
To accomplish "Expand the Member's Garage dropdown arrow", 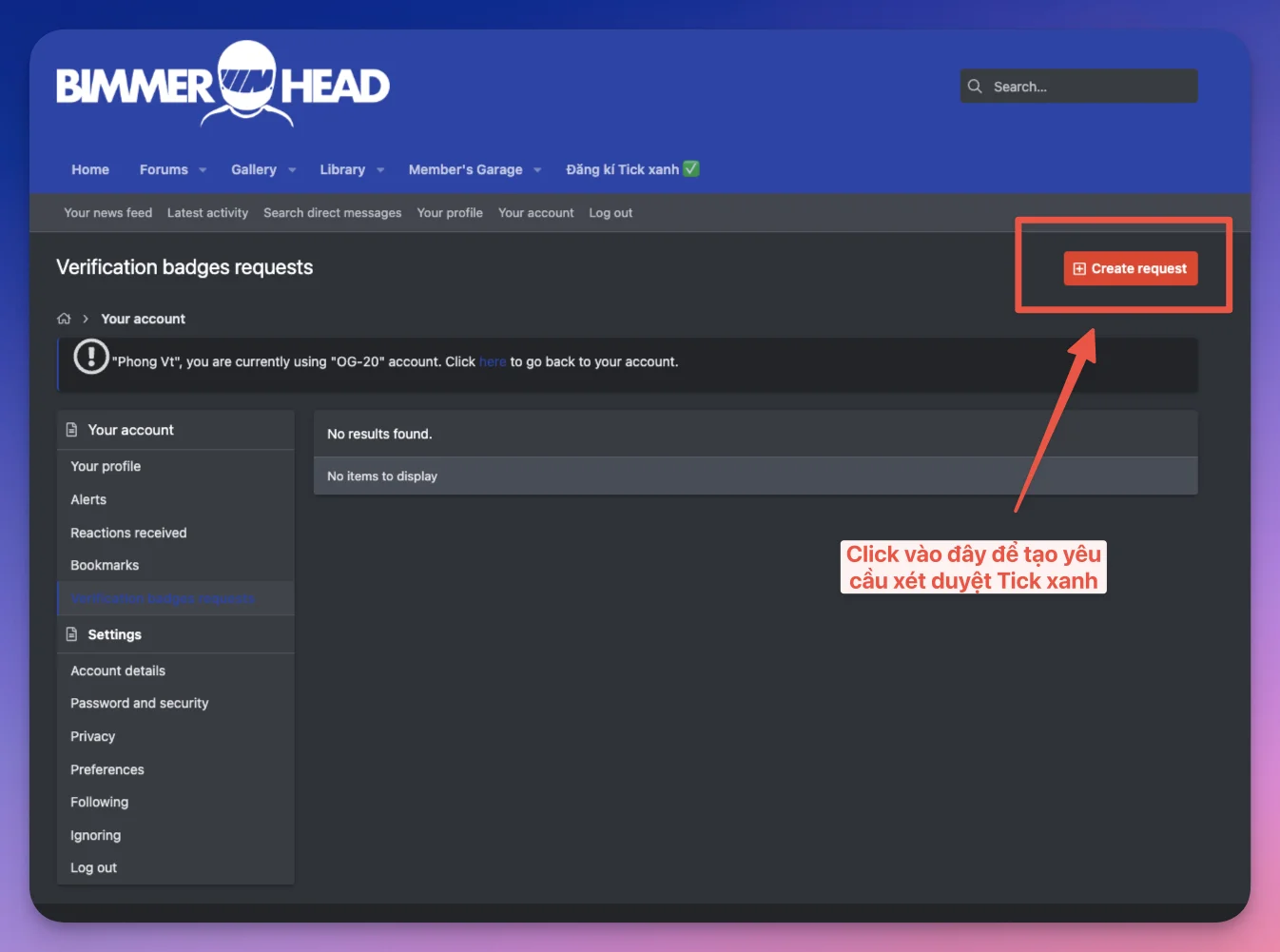I will (x=537, y=170).
